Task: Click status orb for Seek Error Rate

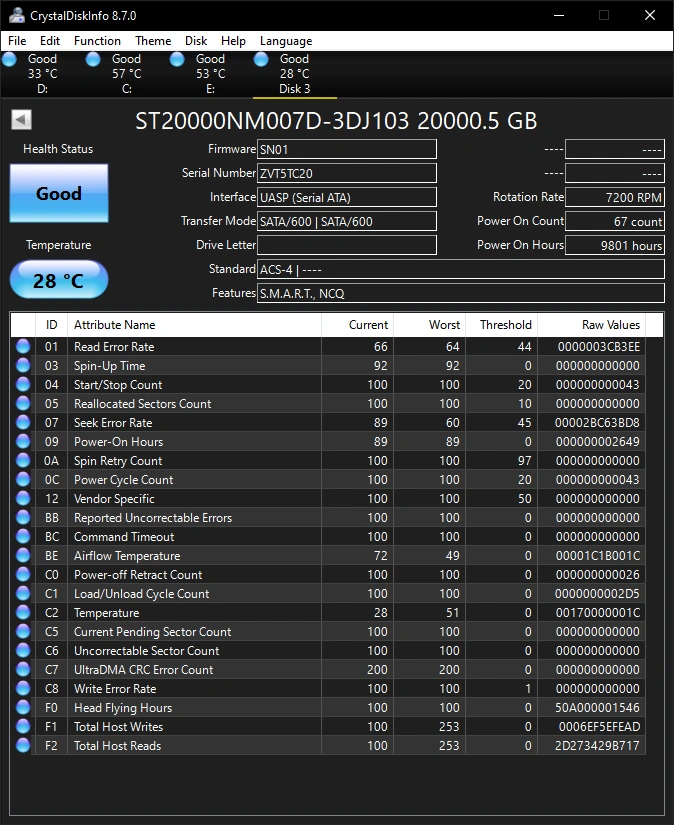Action: click(x=23, y=422)
